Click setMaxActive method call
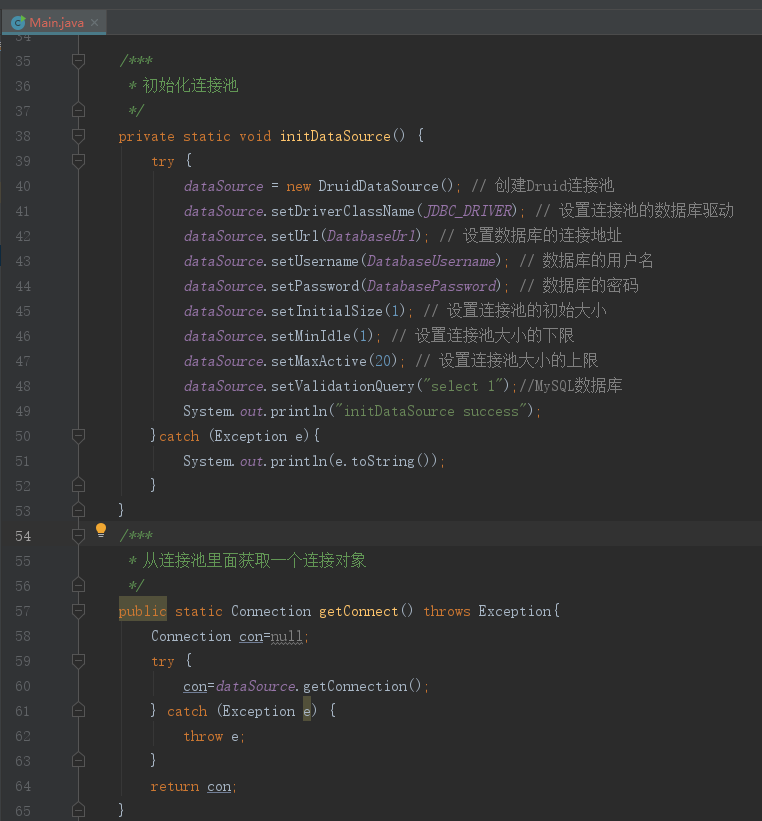This screenshot has width=762, height=821. tap(318, 361)
